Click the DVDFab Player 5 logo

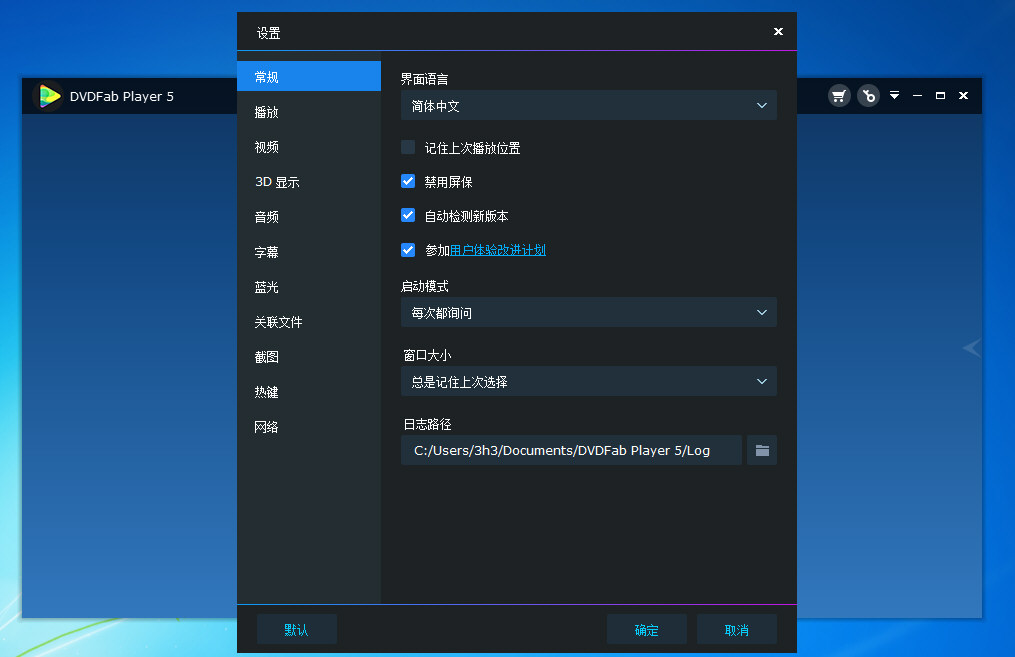click(48, 96)
